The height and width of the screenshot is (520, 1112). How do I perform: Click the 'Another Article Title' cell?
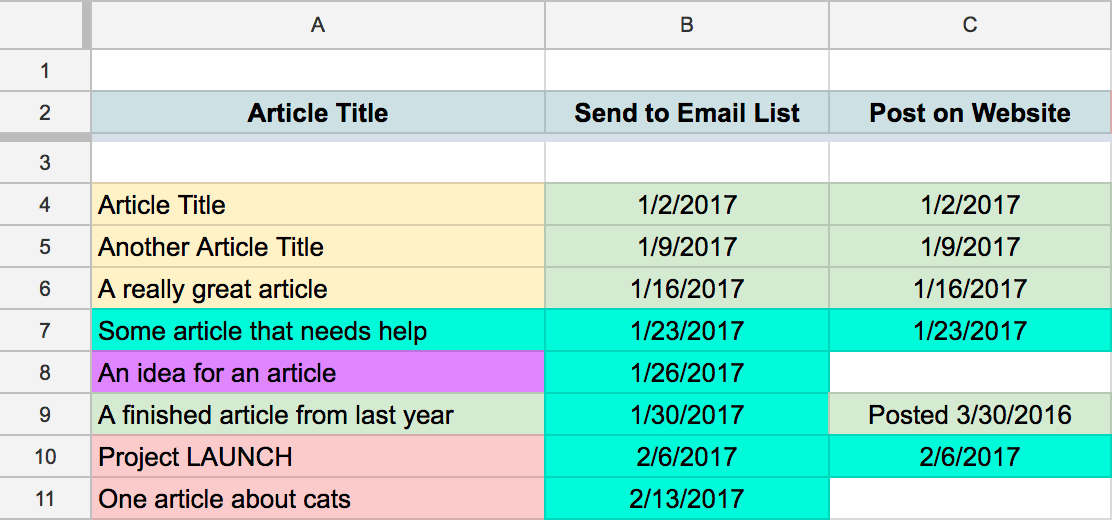pyautogui.click(x=318, y=247)
